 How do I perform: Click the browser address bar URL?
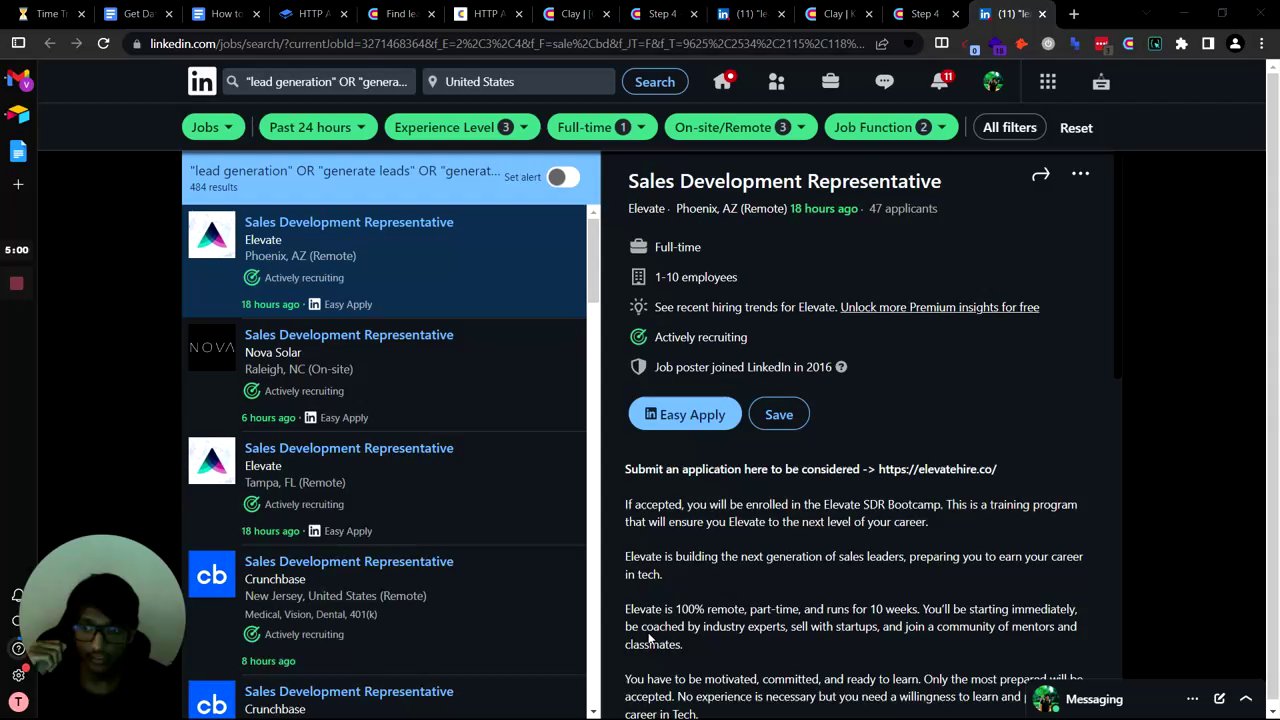pyautogui.click(x=507, y=43)
